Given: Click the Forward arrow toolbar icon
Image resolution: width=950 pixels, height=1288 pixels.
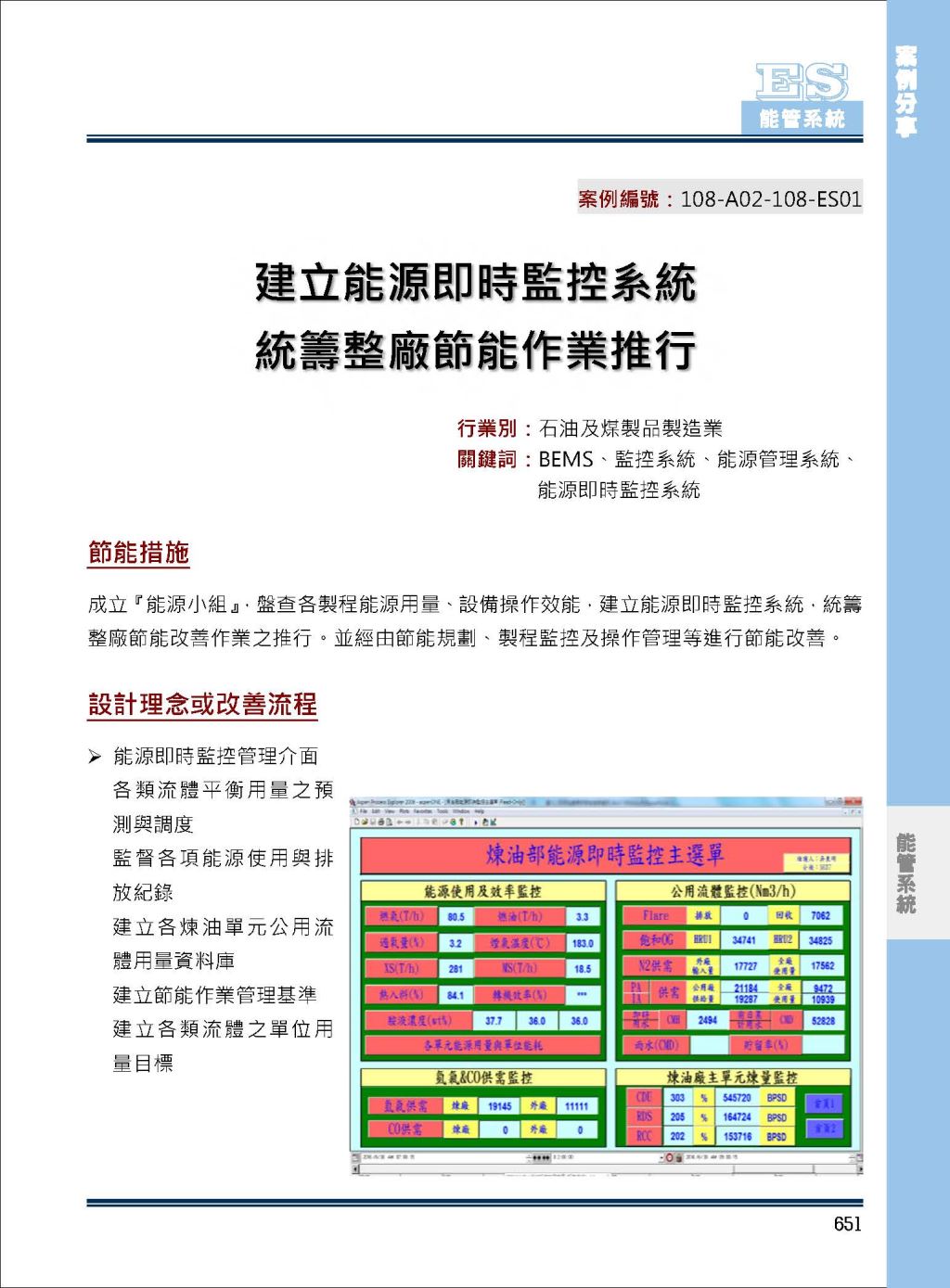Looking at the screenshot, I should click(407, 822).
